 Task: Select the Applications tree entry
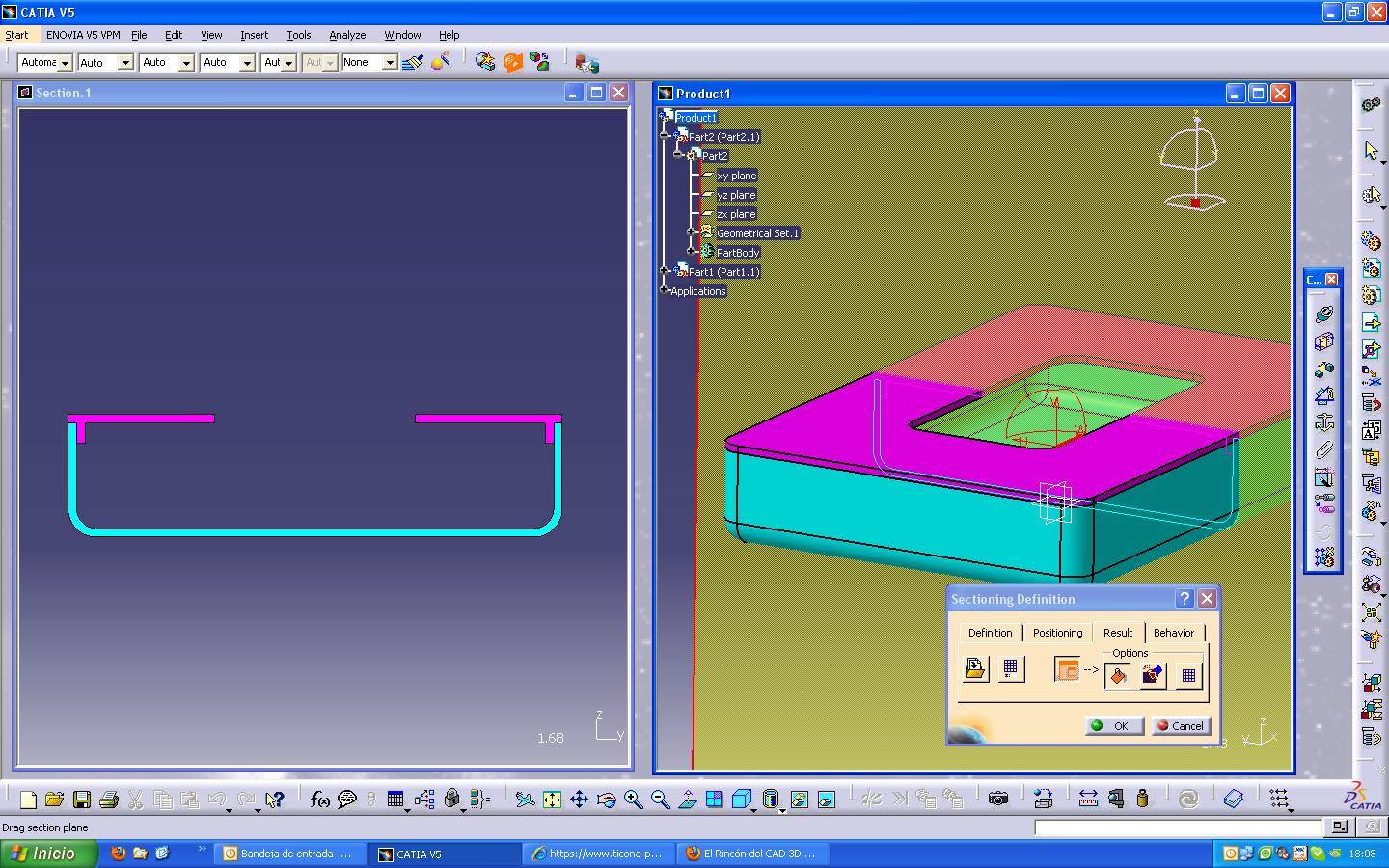pos(697,291)
